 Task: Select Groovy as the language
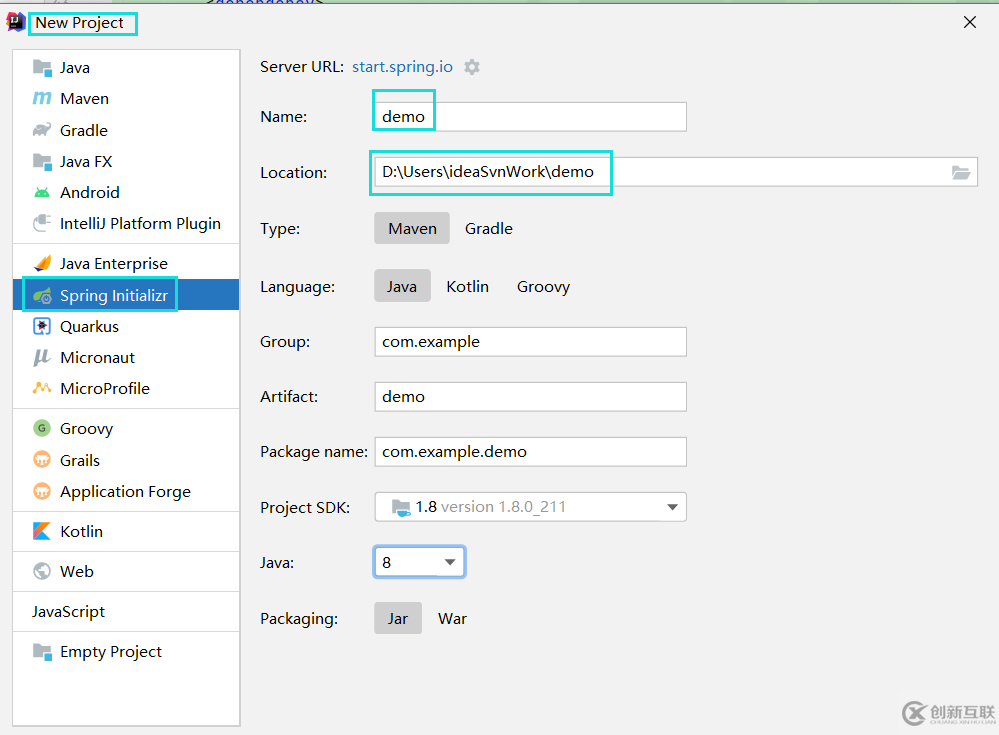click(543, 286)
